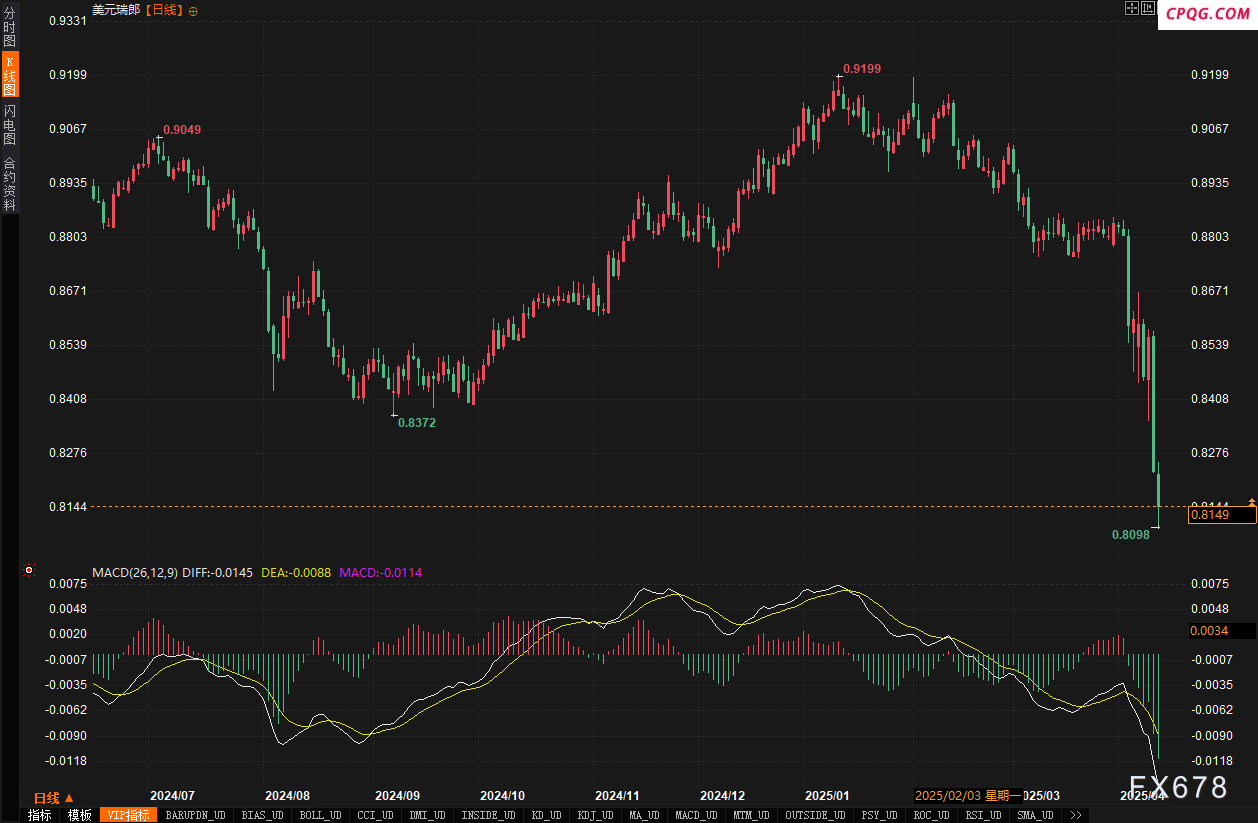
Task: Click the -0.0118 left MACD axis label
Action: click(64, 761)
